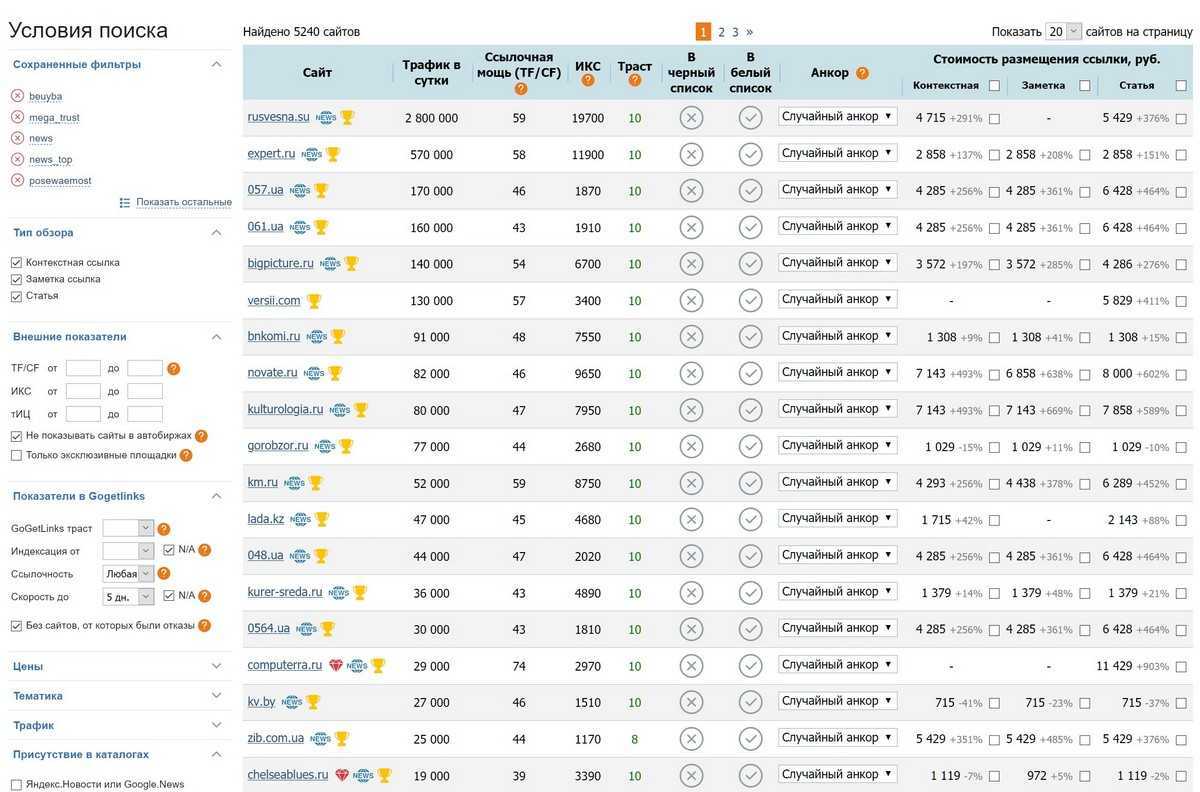This screenshot has width=1200, height=792.
Task: Click trophy icon beside versii.com
Action: 314,301
